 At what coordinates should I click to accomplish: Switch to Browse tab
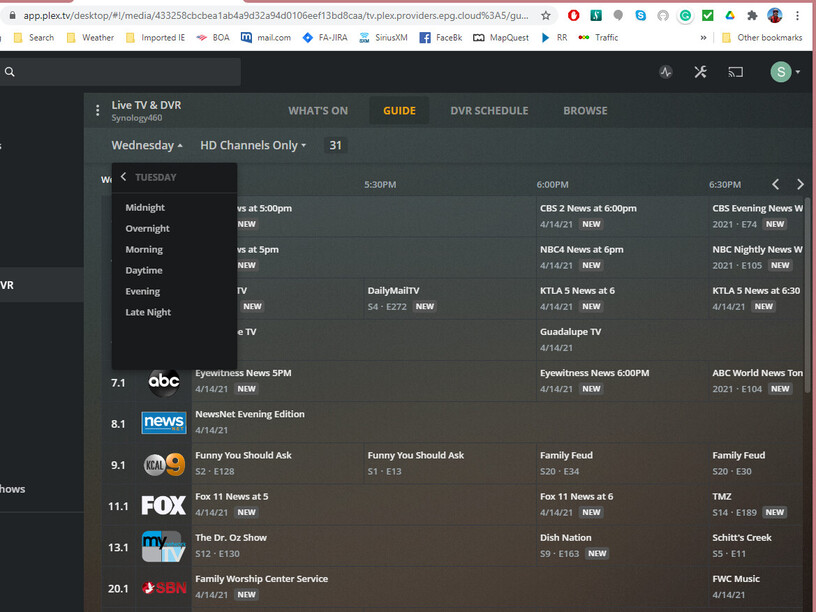[x=585, y=111]
